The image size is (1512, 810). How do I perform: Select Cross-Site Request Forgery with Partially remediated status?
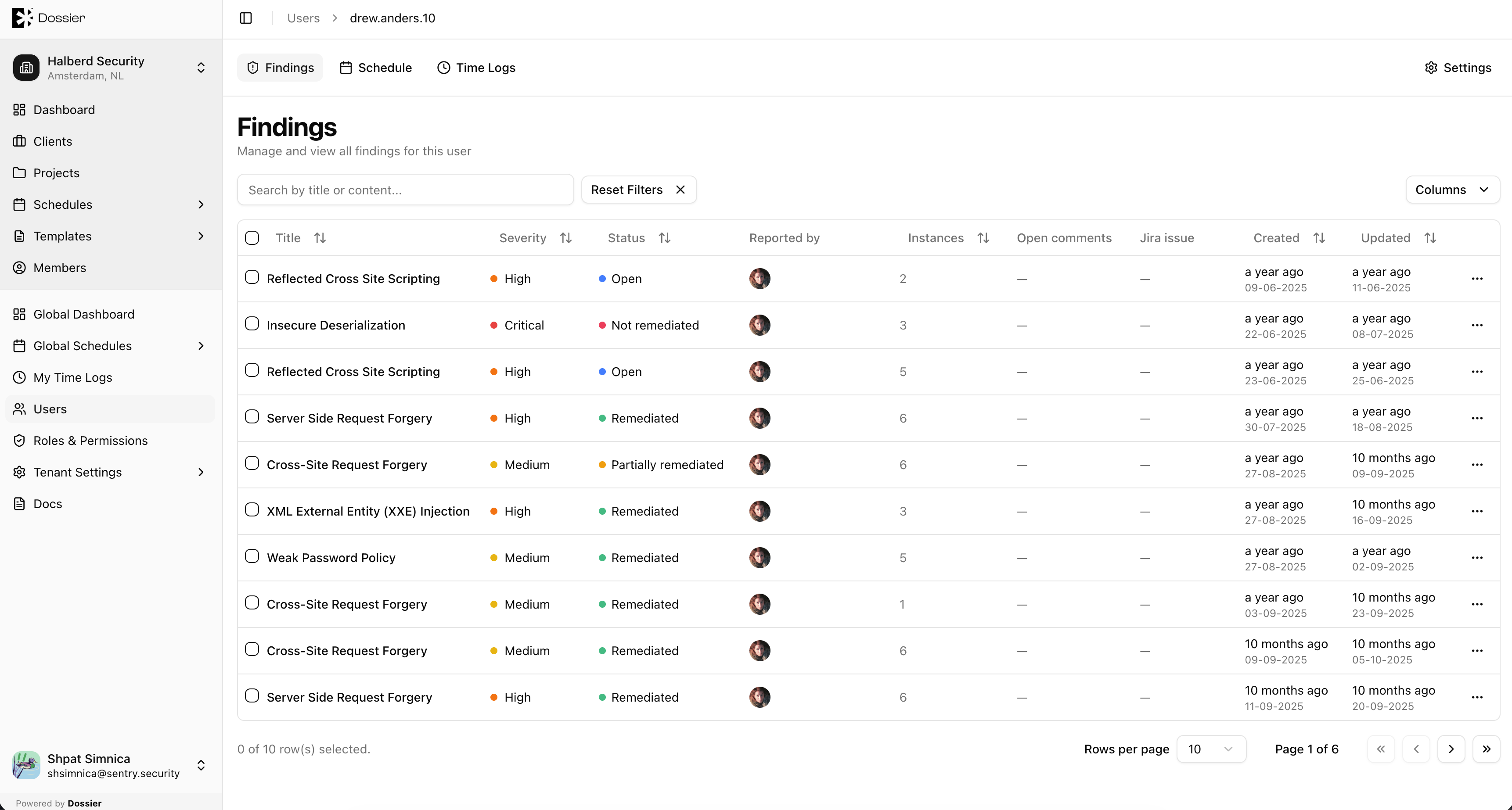(252, 463)
